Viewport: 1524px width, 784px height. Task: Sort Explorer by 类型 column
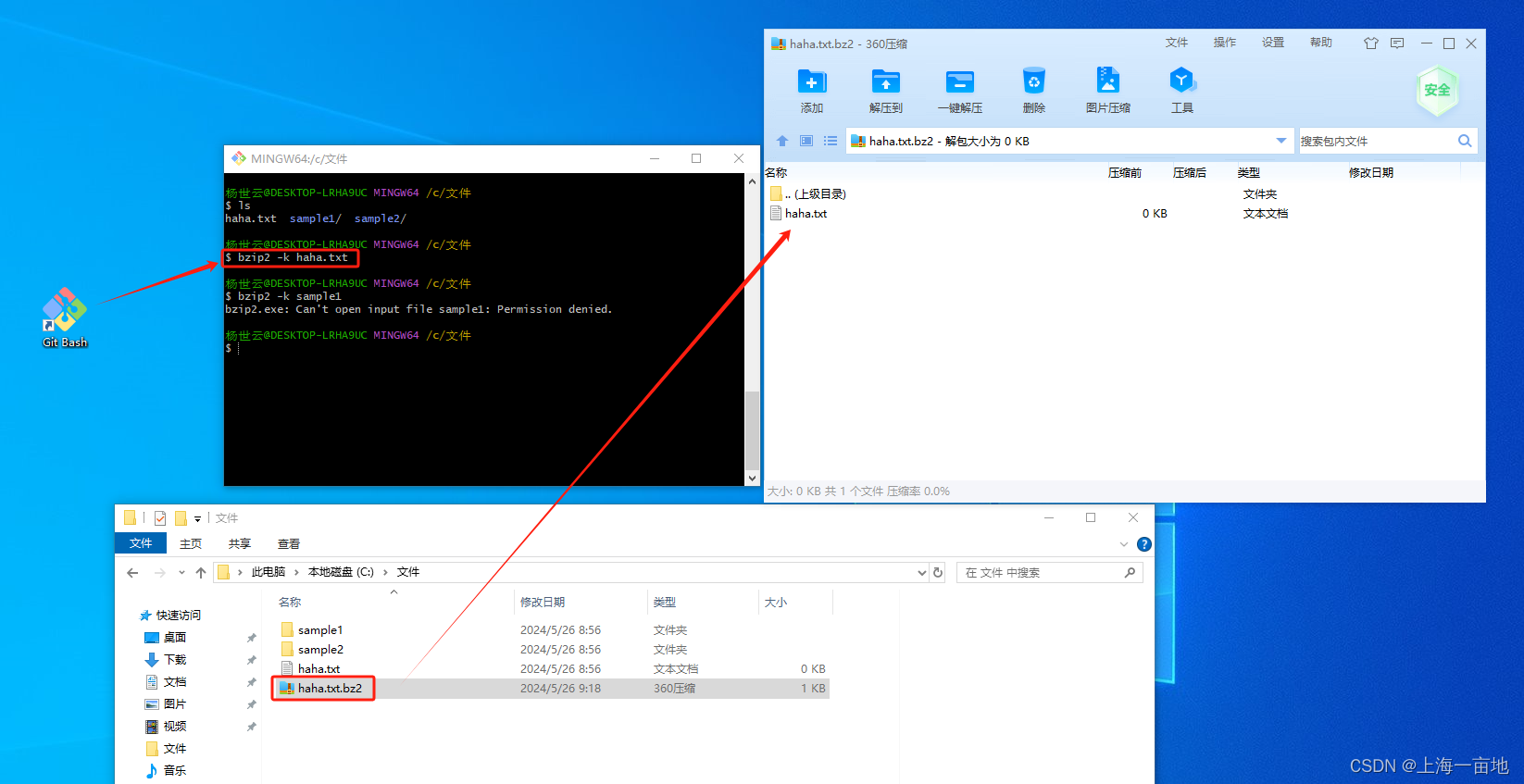coord(664,603)
